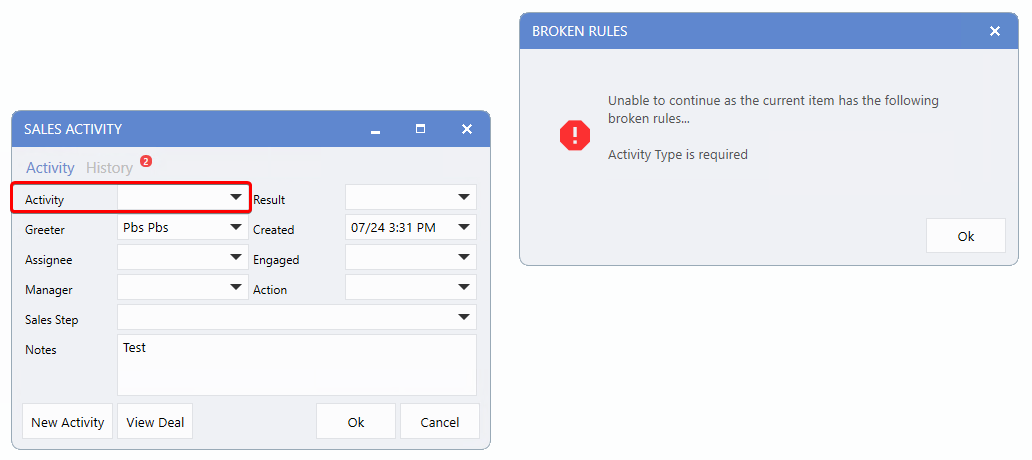
Task: Click the New Activity button
Action: point(67,422)
